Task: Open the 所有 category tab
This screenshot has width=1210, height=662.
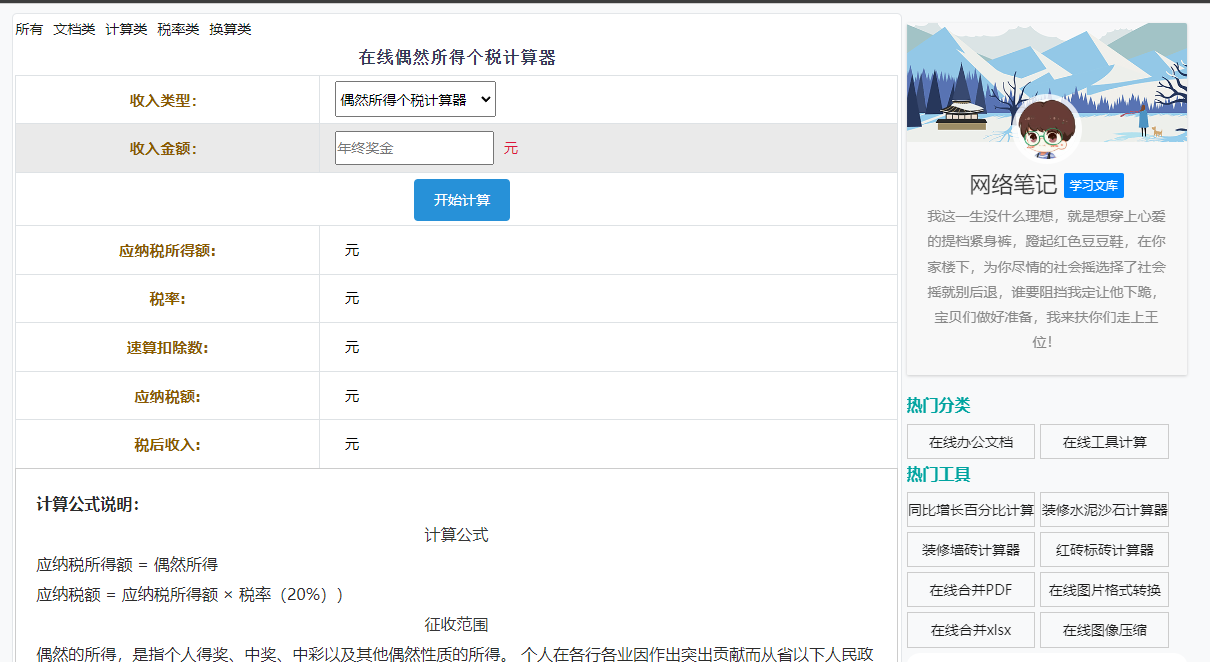Action: pos(29,29)
